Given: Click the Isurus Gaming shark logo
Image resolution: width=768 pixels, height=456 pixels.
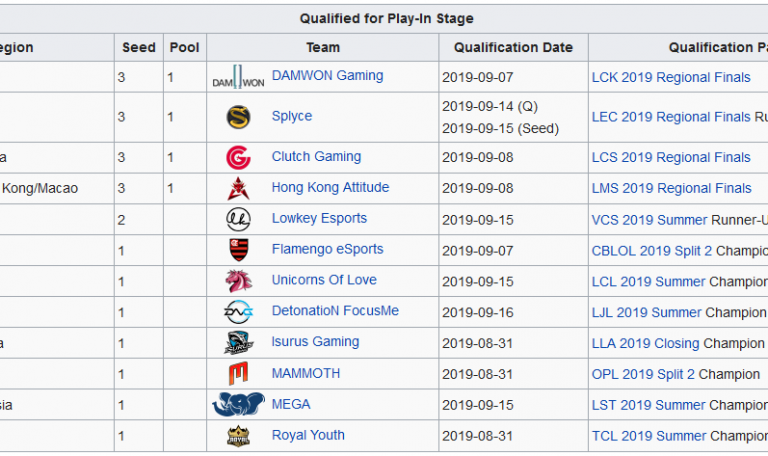Looking at the screenshot, I should pos(238,343).
